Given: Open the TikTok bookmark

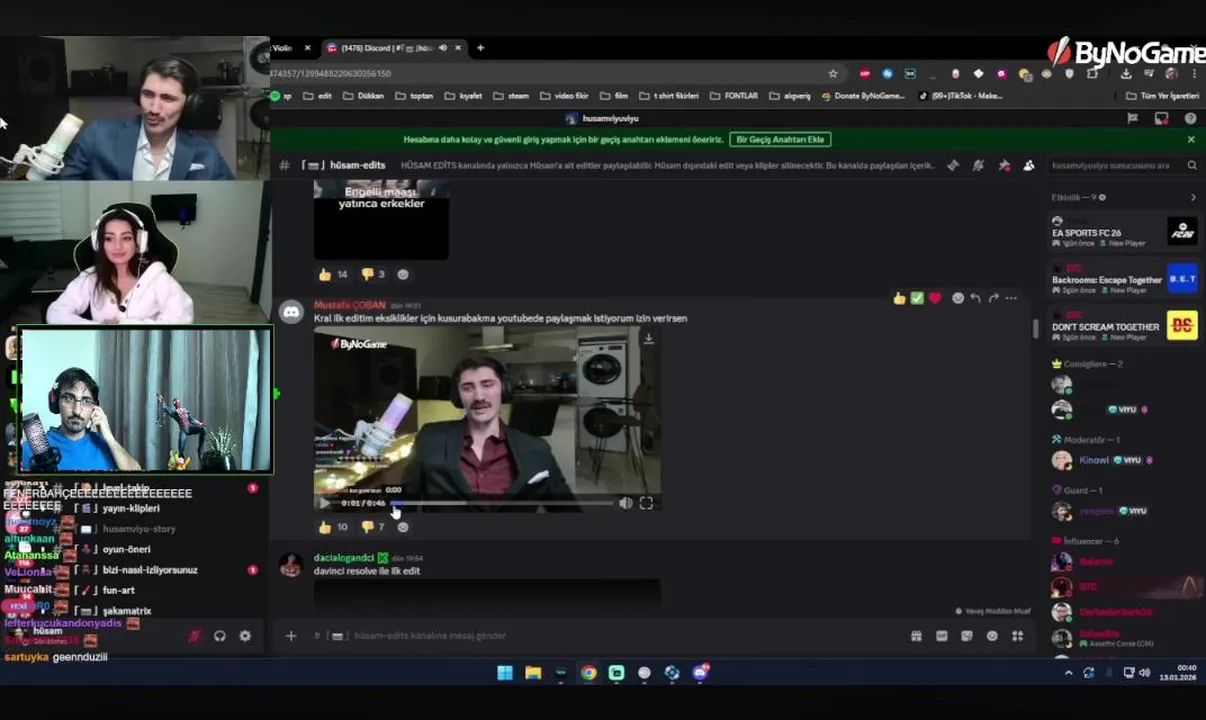Looking at the screenshot, I should 959,96.
